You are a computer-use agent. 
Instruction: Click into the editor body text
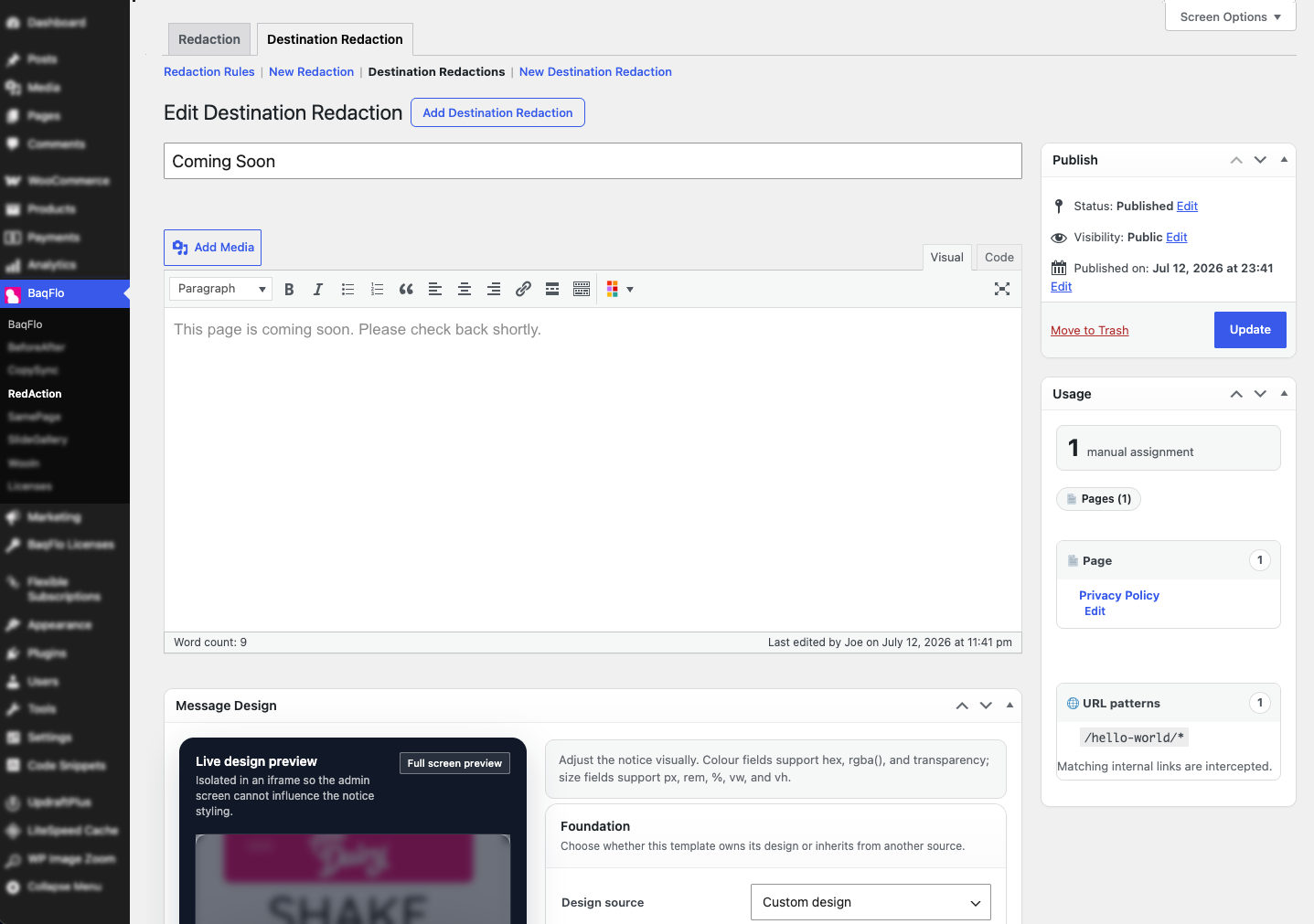pos(358,330)
